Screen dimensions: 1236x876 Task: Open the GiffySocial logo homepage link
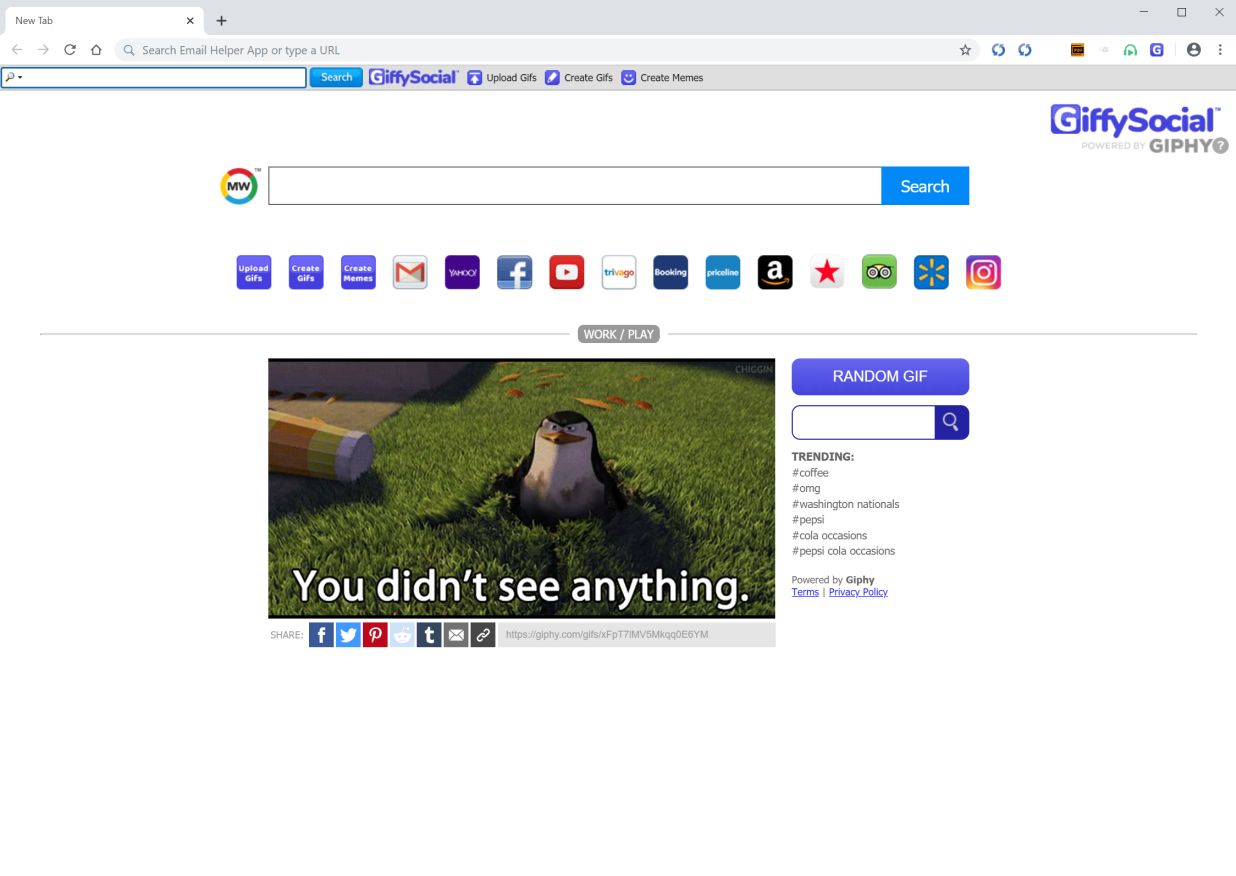(x=413, y=77)
